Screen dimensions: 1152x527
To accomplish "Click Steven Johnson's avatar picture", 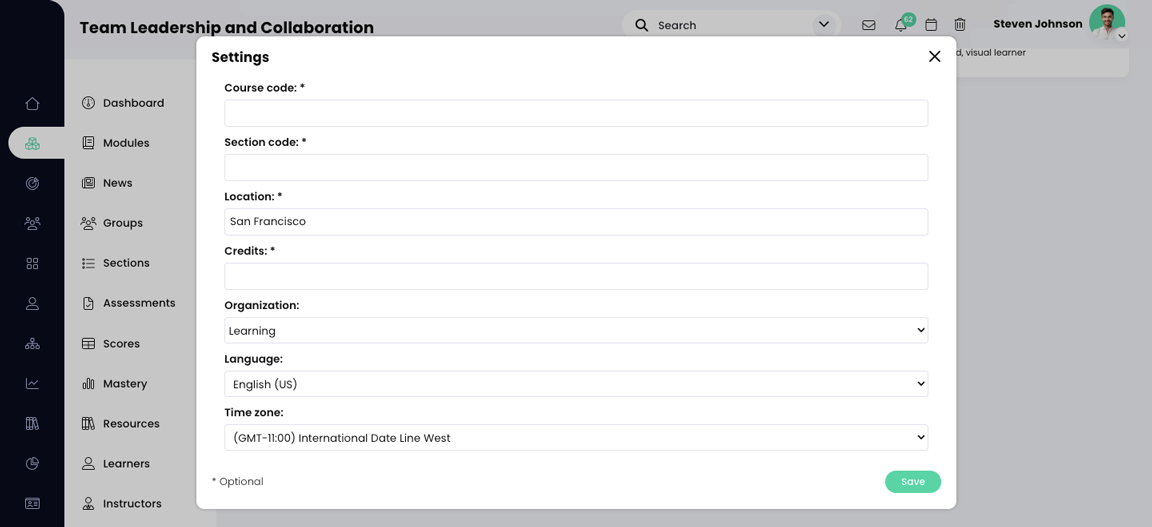I will 1106,23.
